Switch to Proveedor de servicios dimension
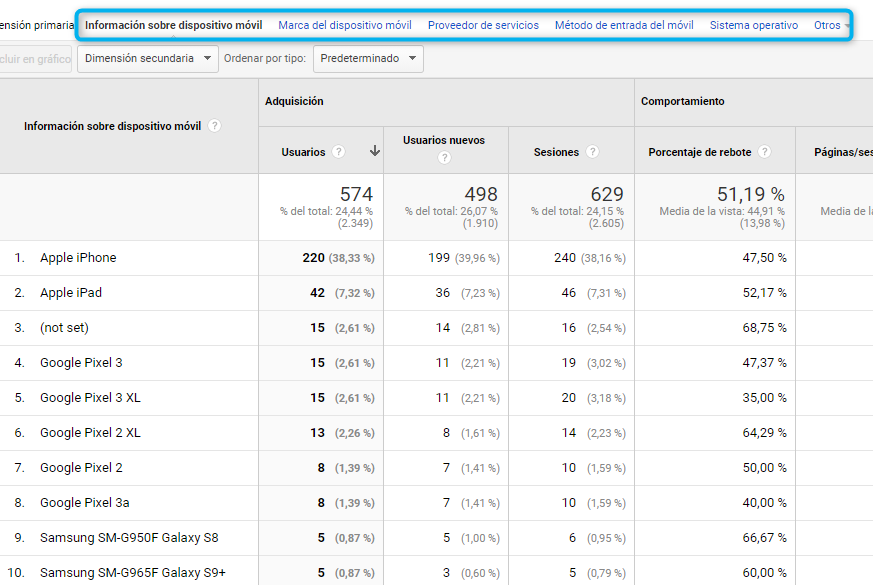Screen dimensions: 873x585 [x=483, y=25]
